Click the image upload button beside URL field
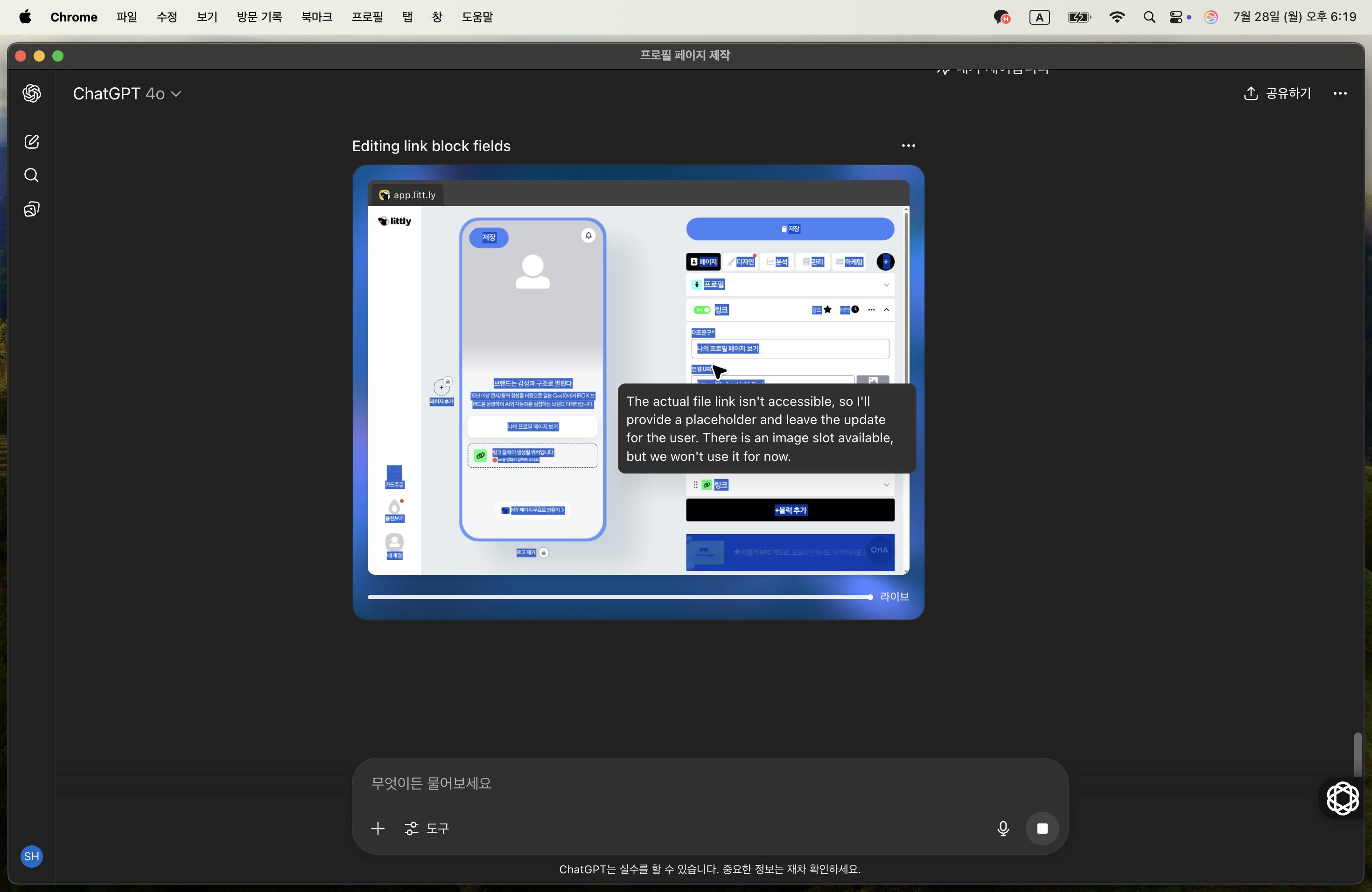The image size is (1372, 892). pos(873,380)
